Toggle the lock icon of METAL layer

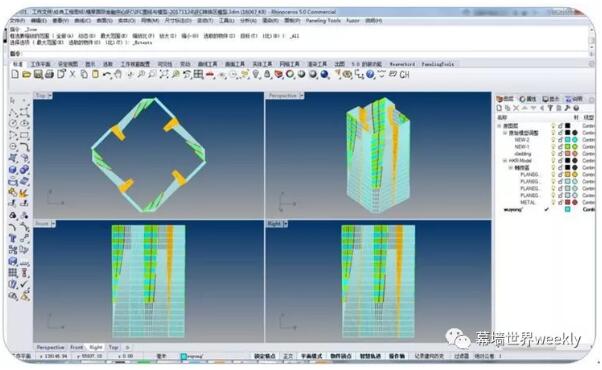pyautogui.click(x=560, y=202)
